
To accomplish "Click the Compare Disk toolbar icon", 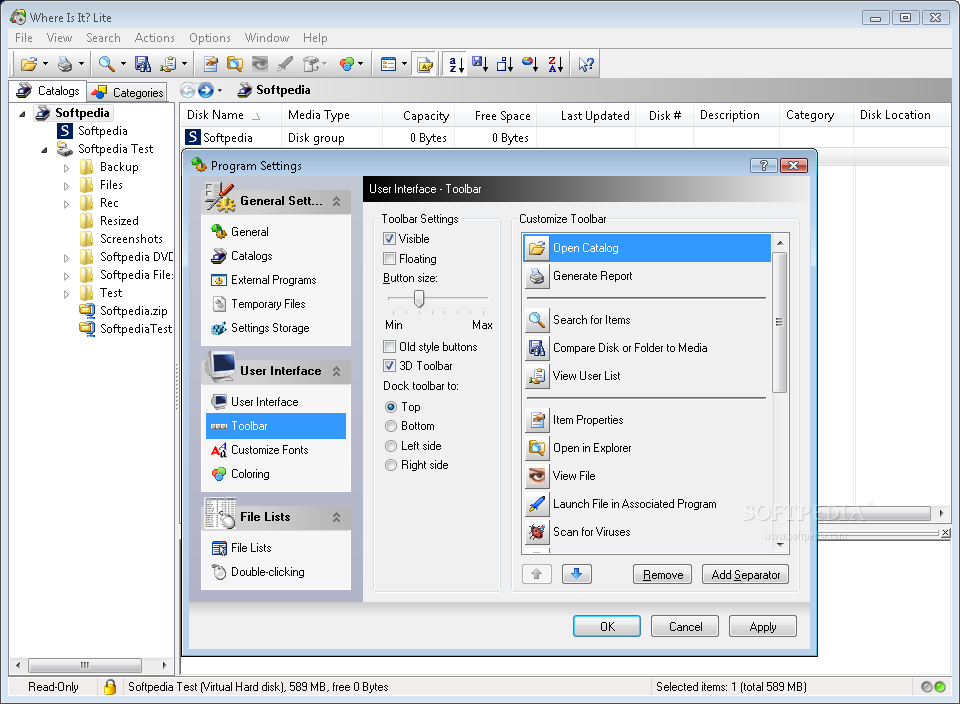I will 143,64.
